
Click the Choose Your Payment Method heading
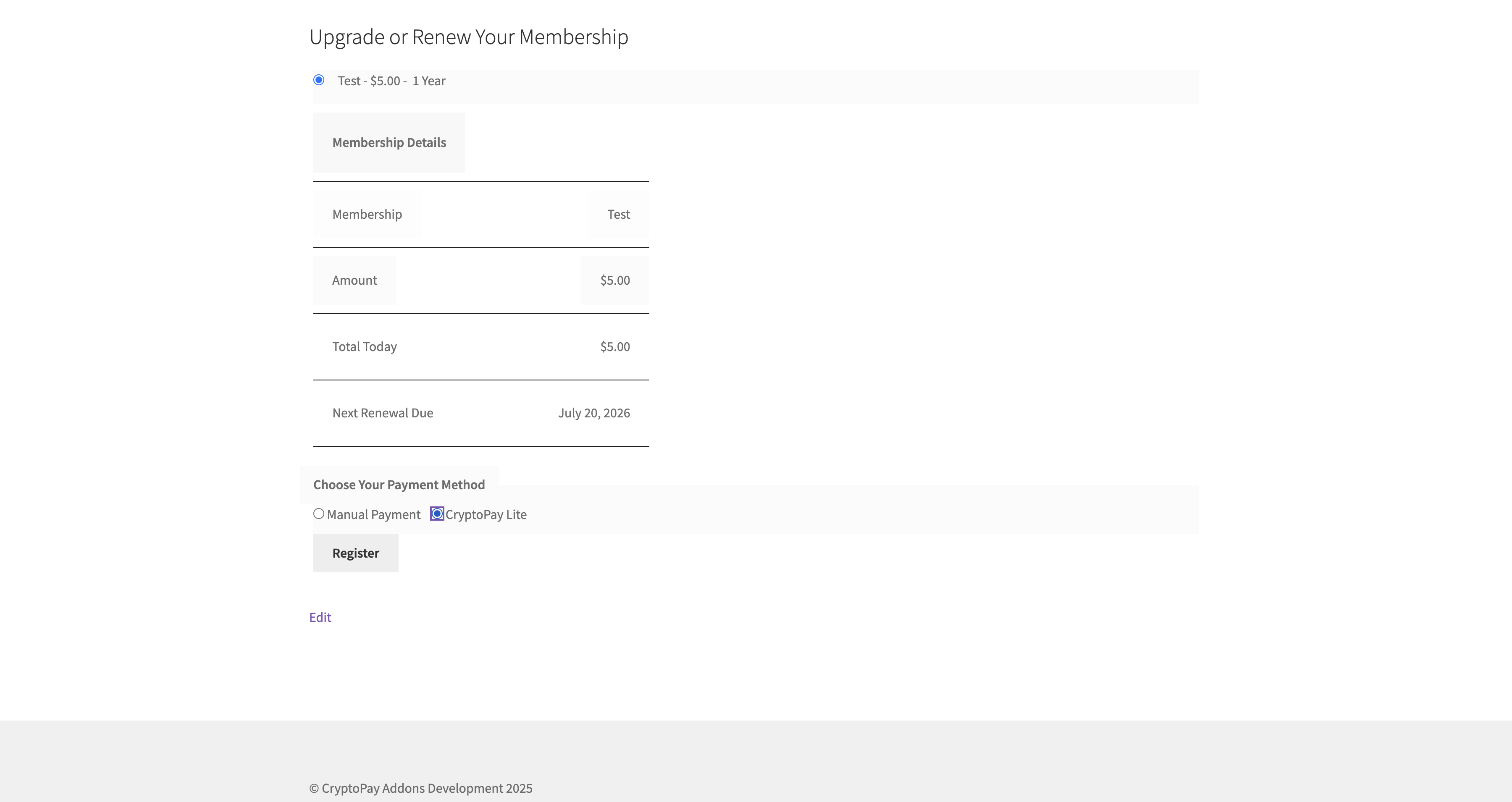(x=399, y=485)
